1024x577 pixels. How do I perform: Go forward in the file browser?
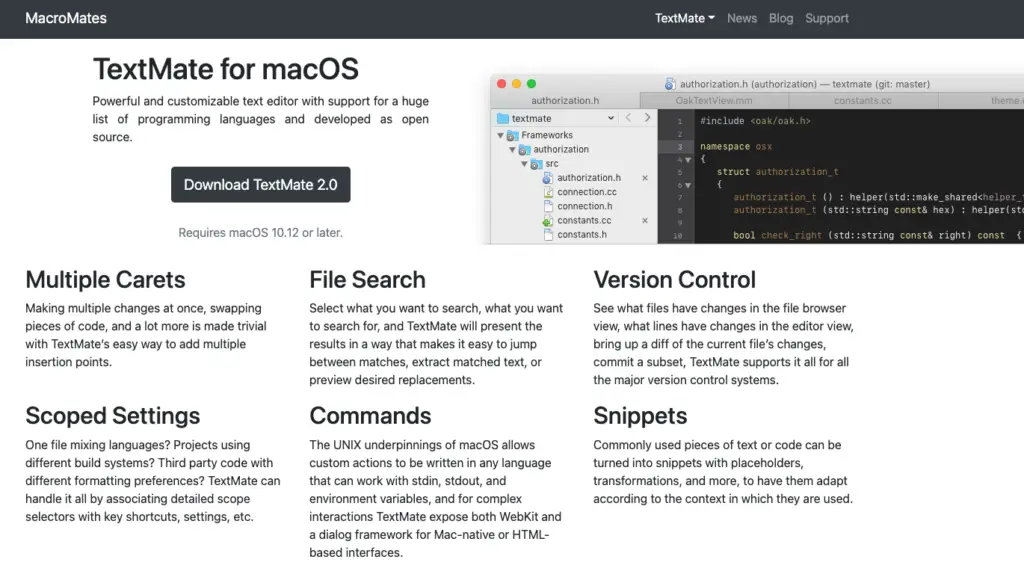647,117
